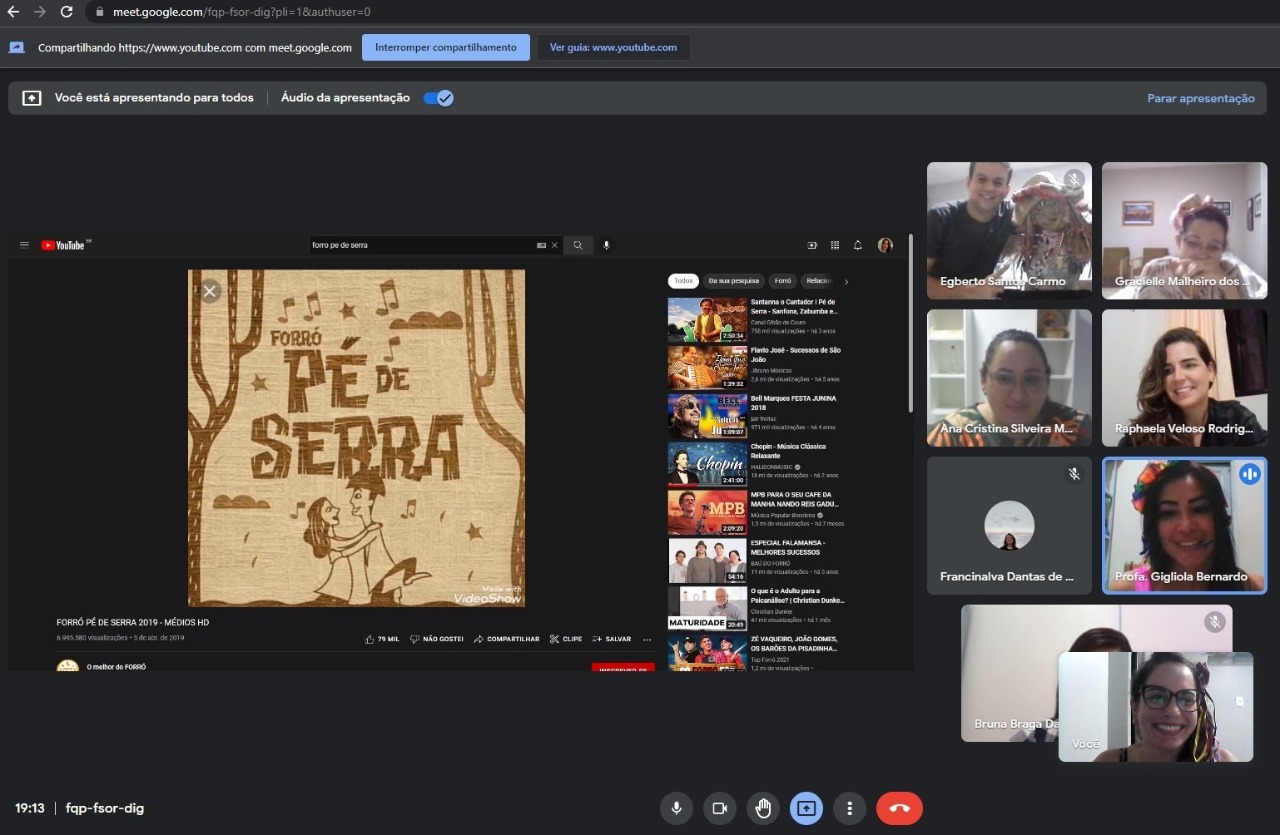Select Ana Cristina Silveira participant tile

tap(1009, 378)
